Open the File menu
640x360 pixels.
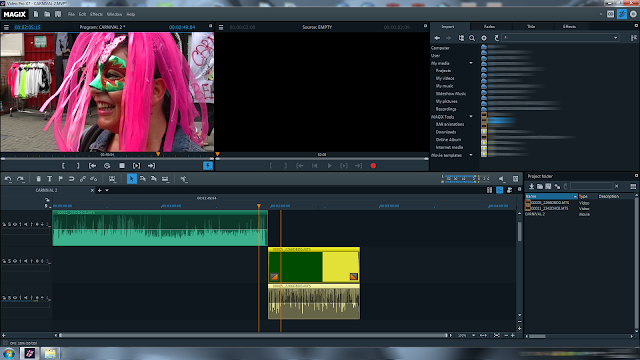(71, 14)
